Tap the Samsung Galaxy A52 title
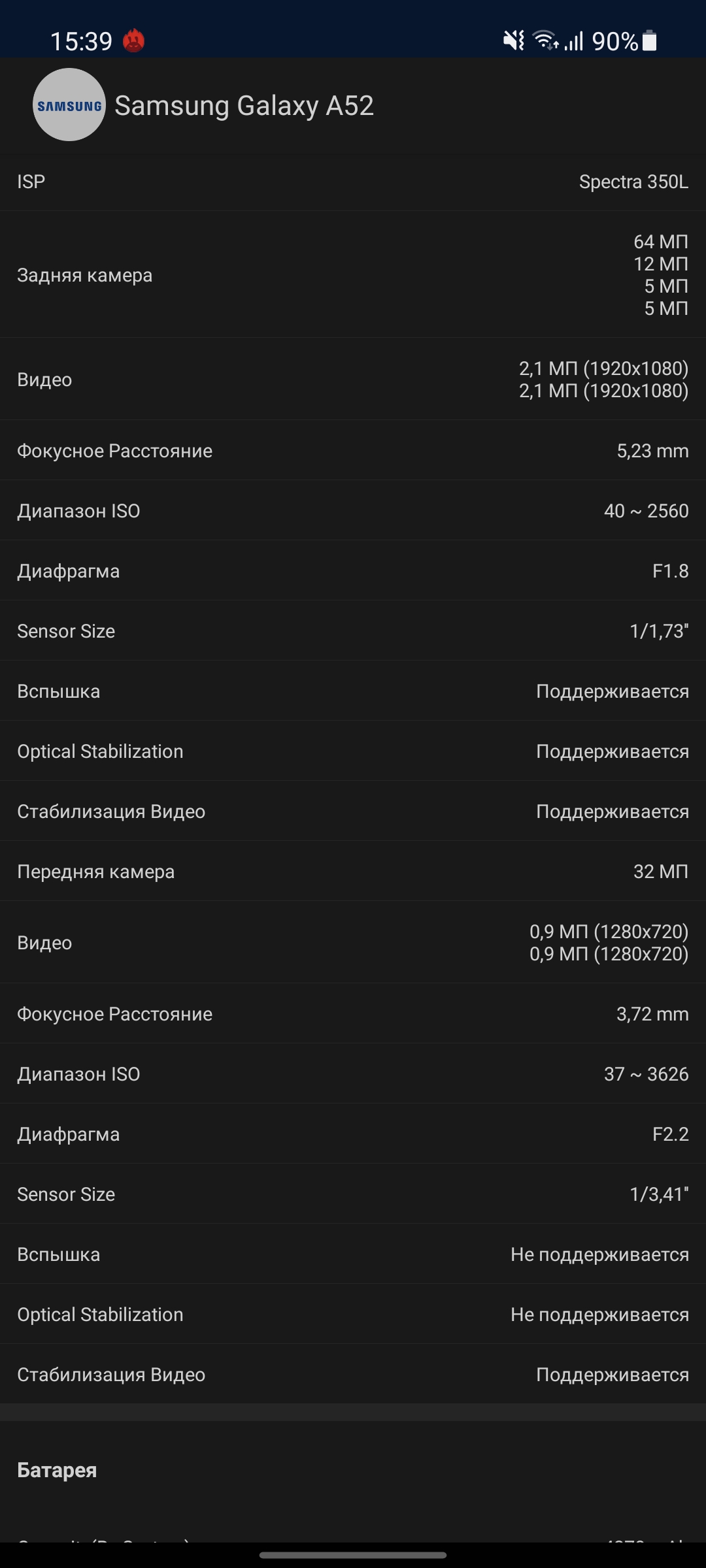Screen dimensions: 706x1568 pos(244,106)
